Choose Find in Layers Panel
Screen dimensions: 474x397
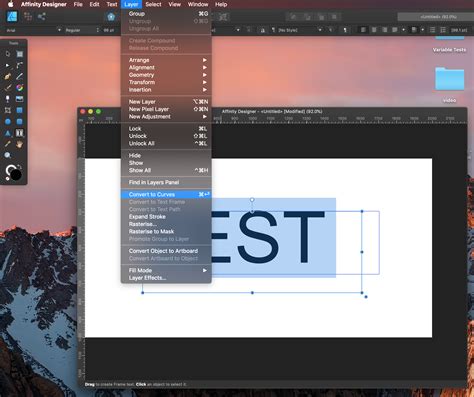166,182
